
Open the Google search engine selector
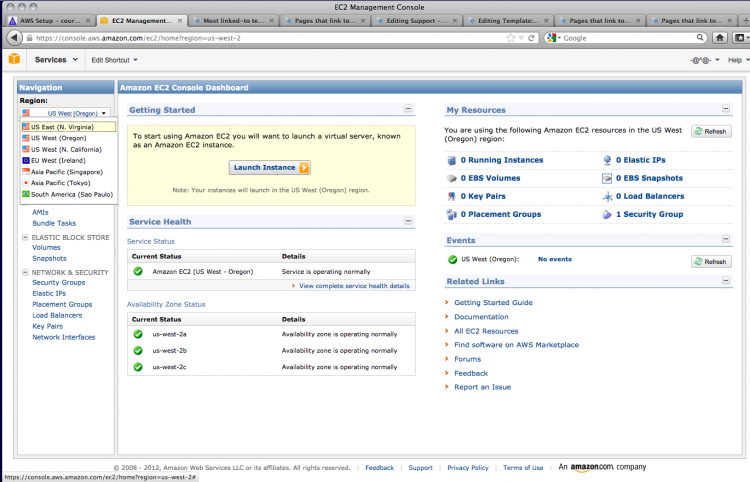pos(553,38)
